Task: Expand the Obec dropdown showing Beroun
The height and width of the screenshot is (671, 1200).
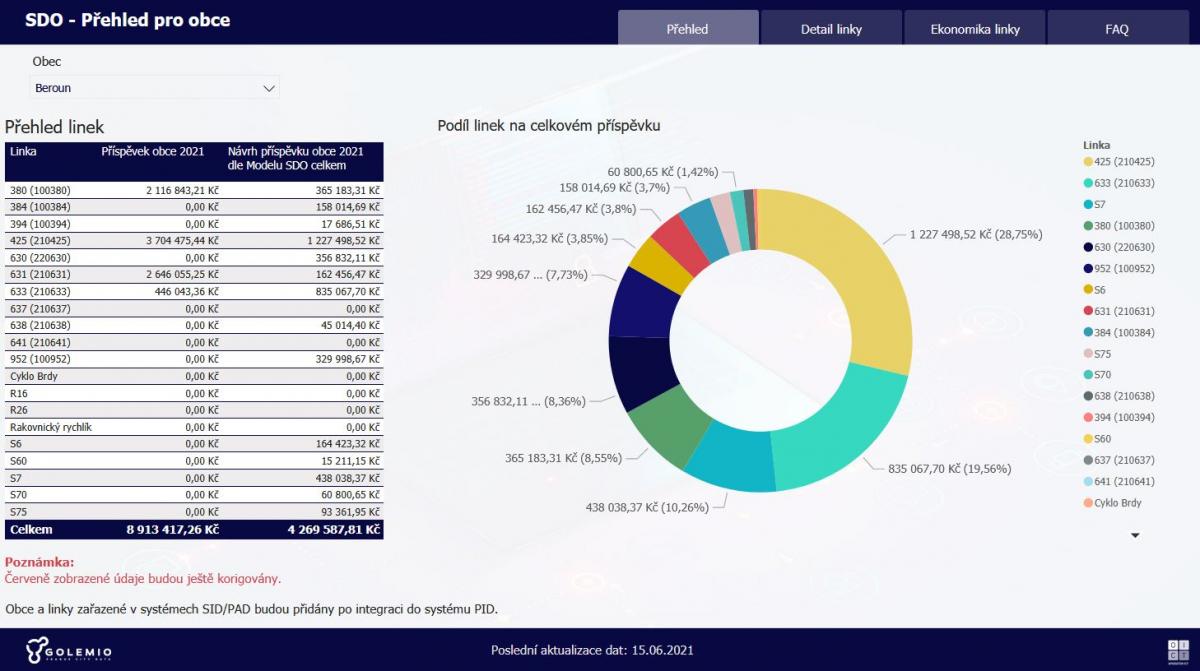Action: (x=155, y=88)
